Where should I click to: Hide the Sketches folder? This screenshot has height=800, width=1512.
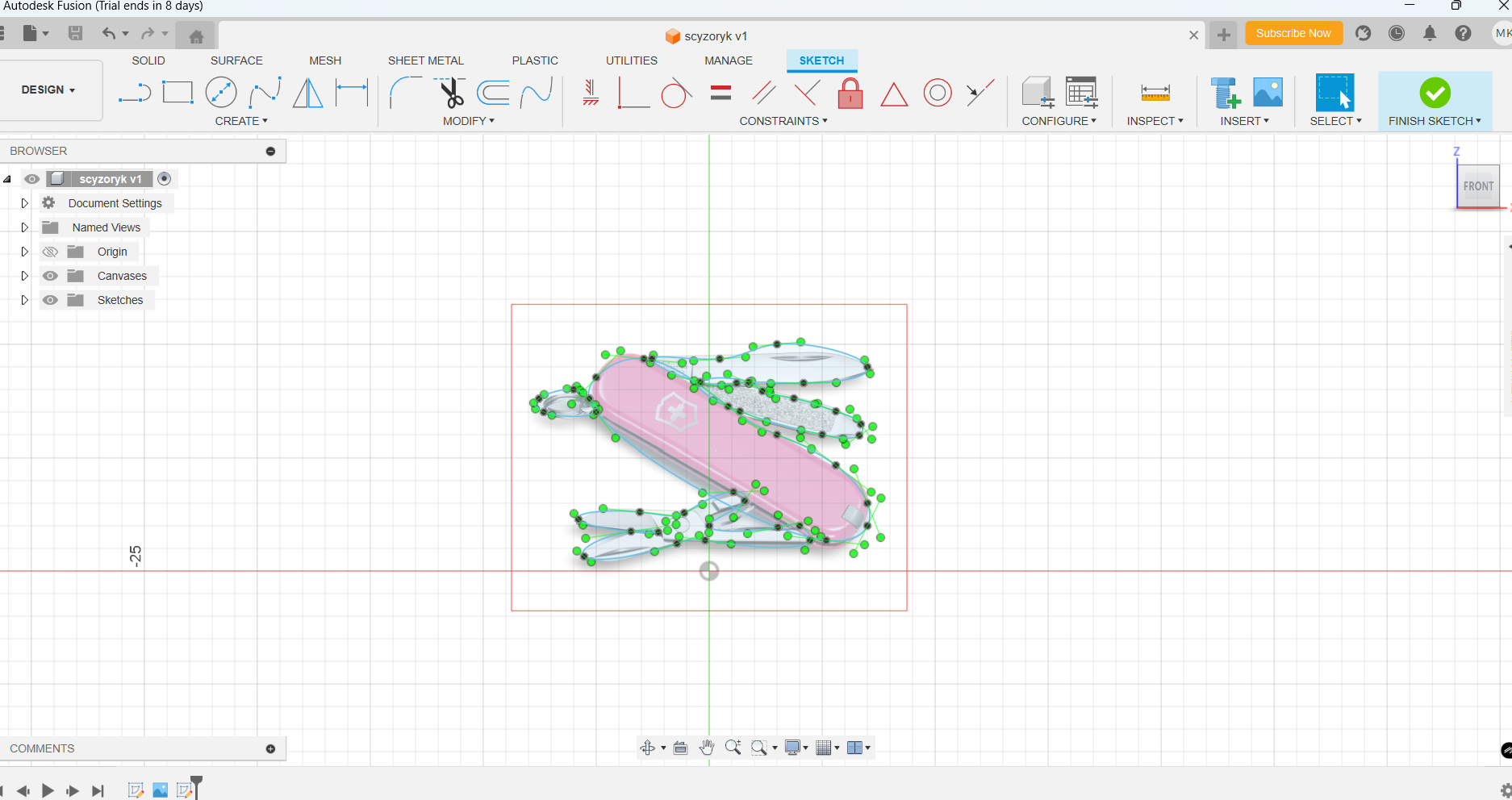[x=50, y=300]
